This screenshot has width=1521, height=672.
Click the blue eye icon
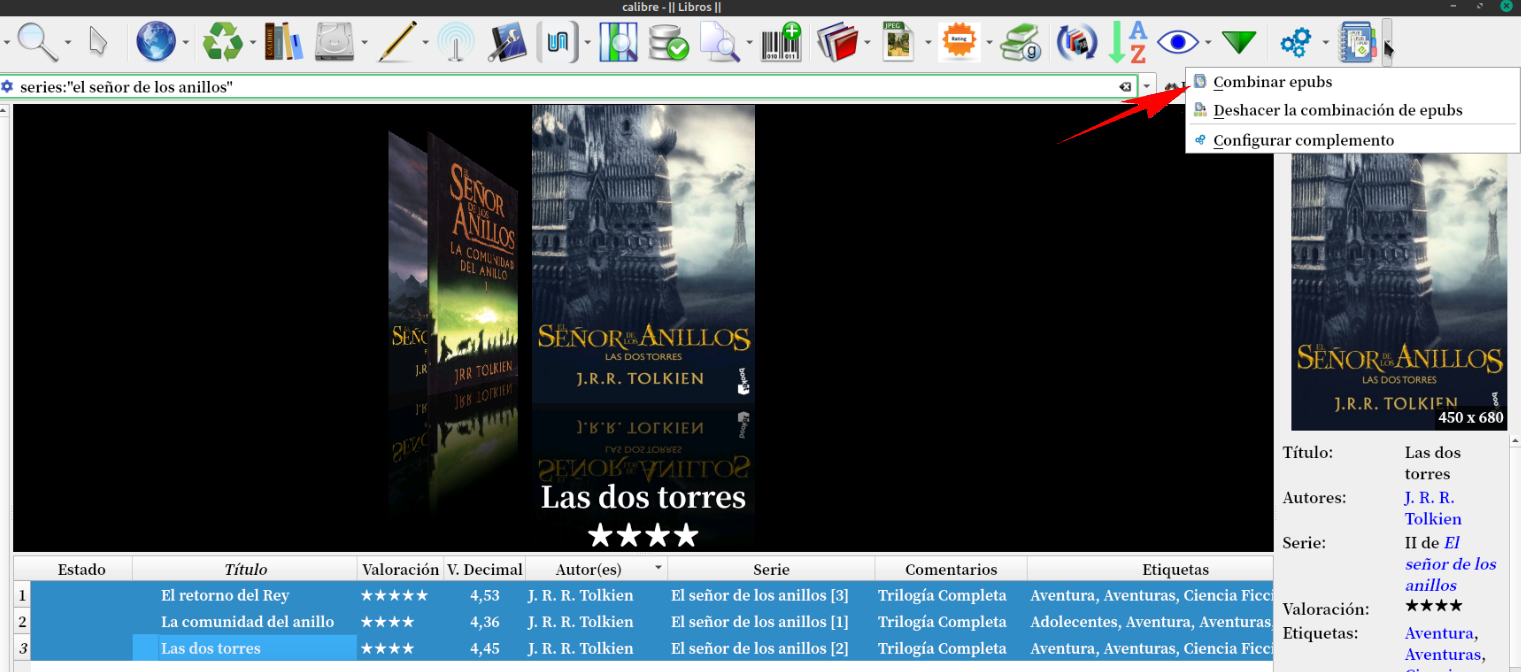tap(1178, 42)
